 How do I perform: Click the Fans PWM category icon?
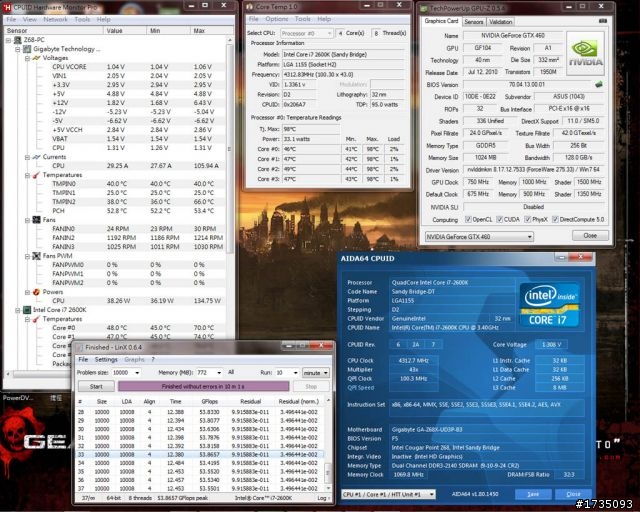coord(36,256)
